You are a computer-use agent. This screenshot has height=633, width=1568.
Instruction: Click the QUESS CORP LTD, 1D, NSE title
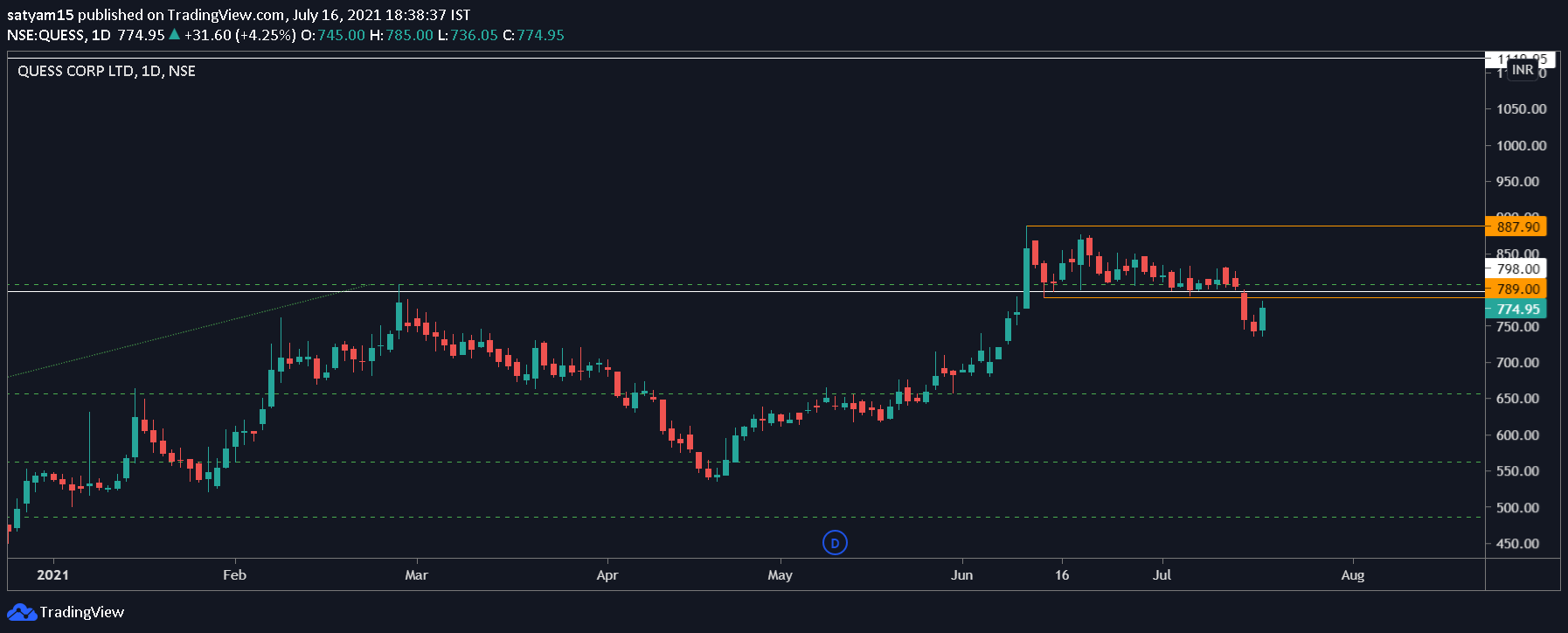pyautogui.click(x=107, y=71)
